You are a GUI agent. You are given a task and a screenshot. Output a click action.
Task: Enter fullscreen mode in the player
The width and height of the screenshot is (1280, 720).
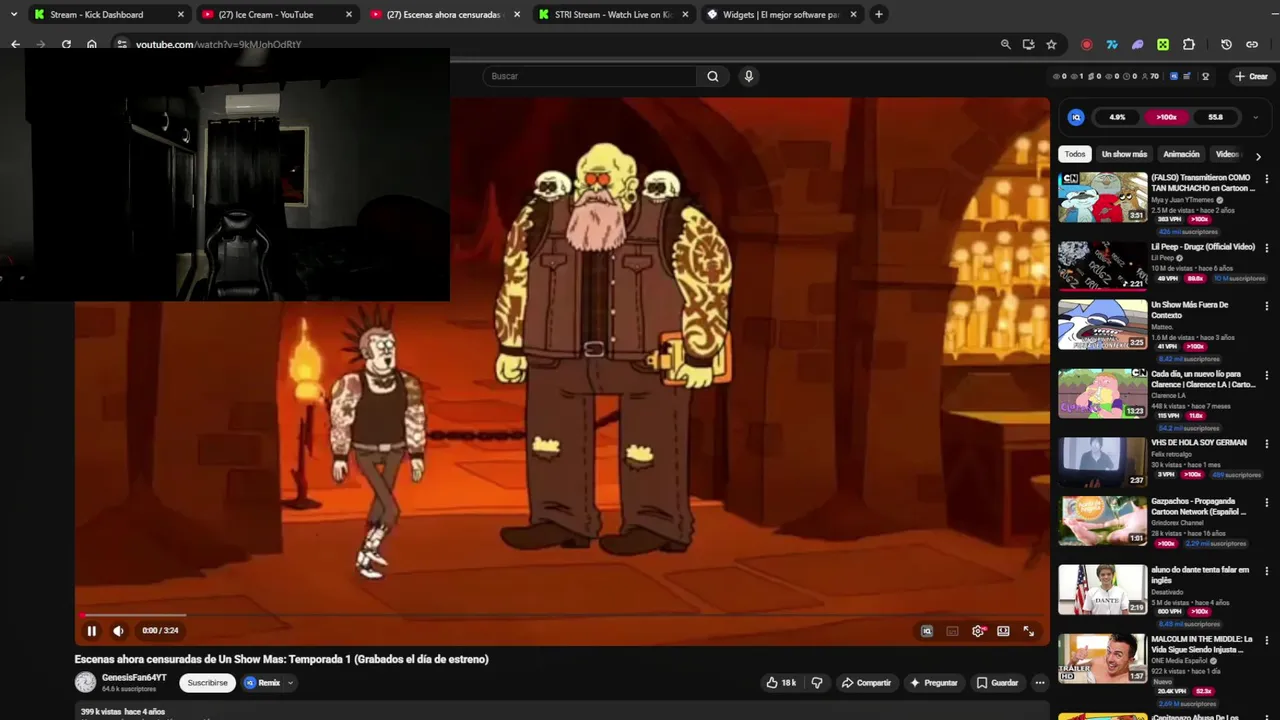(1028, 631)
